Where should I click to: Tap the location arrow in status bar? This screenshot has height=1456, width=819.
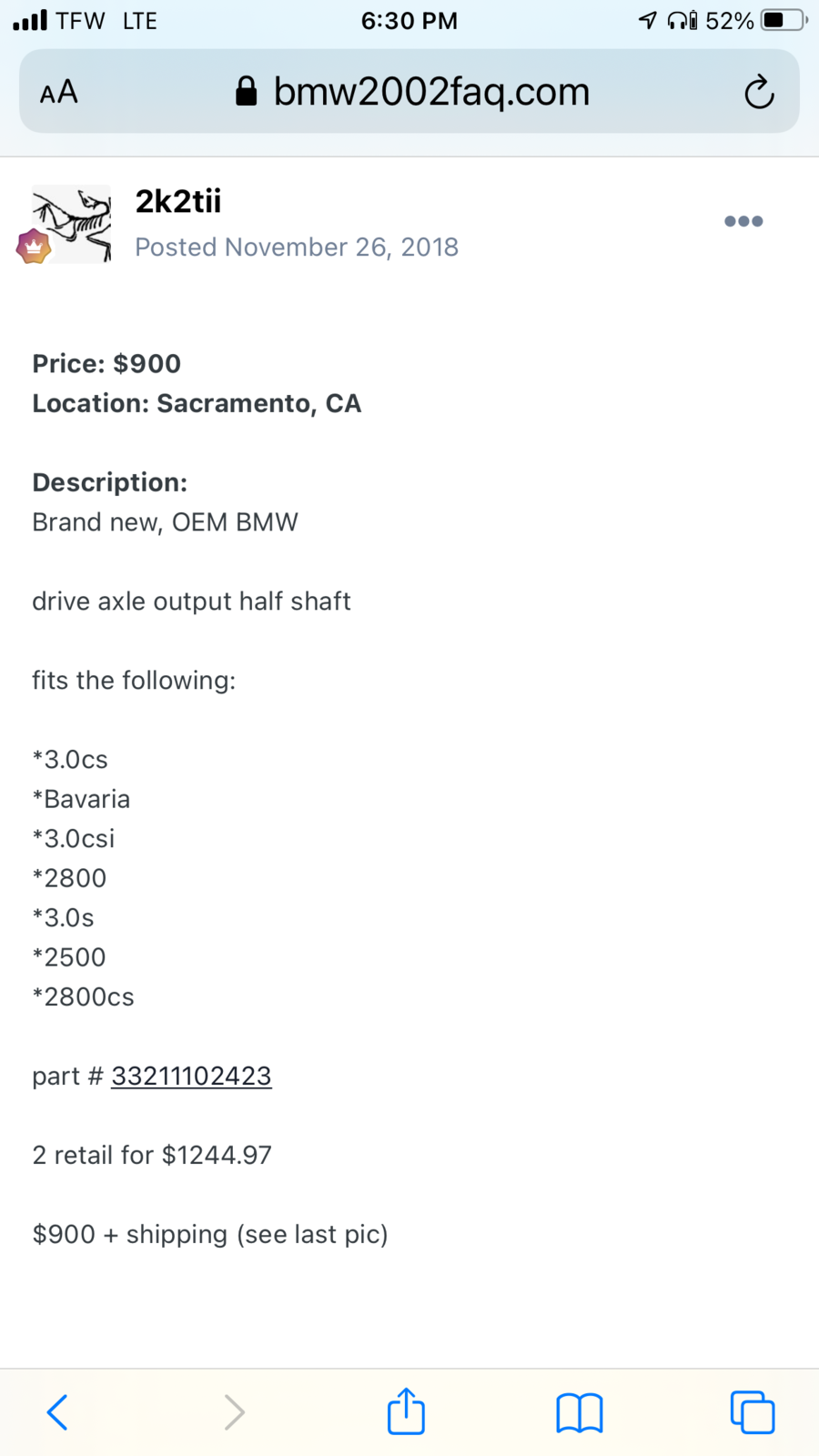[x=647, y=20]
